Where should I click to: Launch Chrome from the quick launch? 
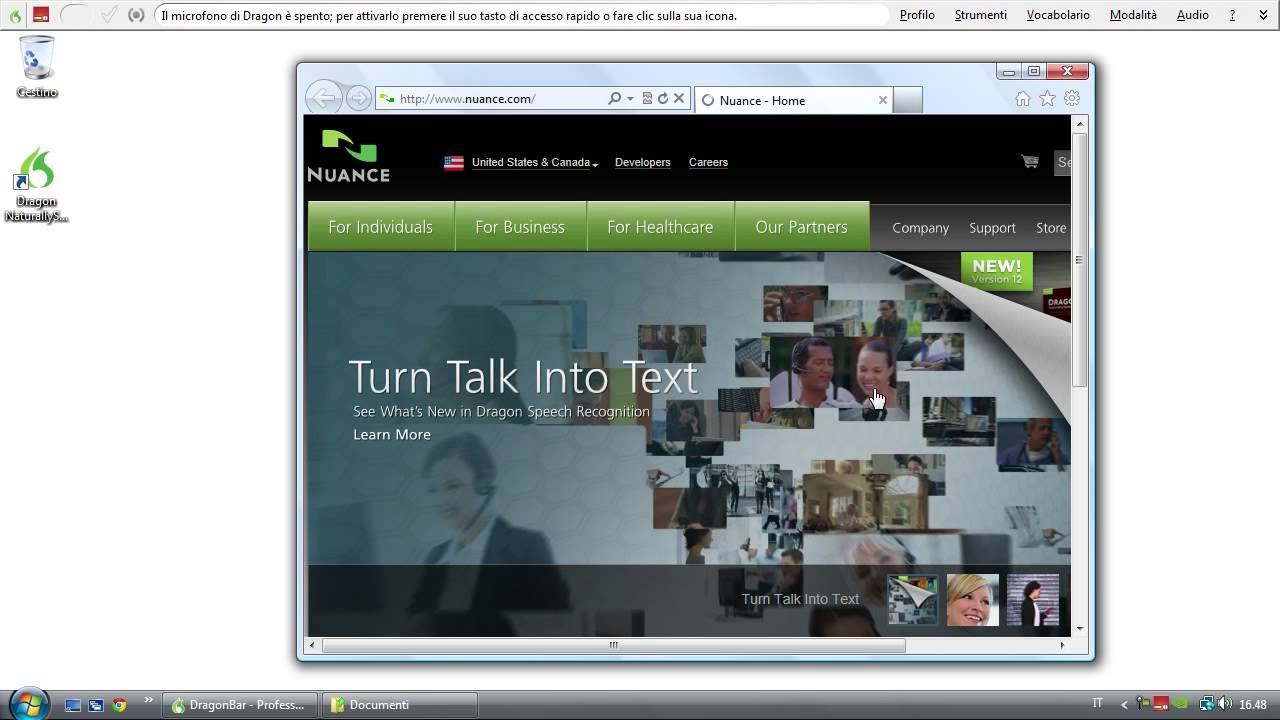click(119, 705)
